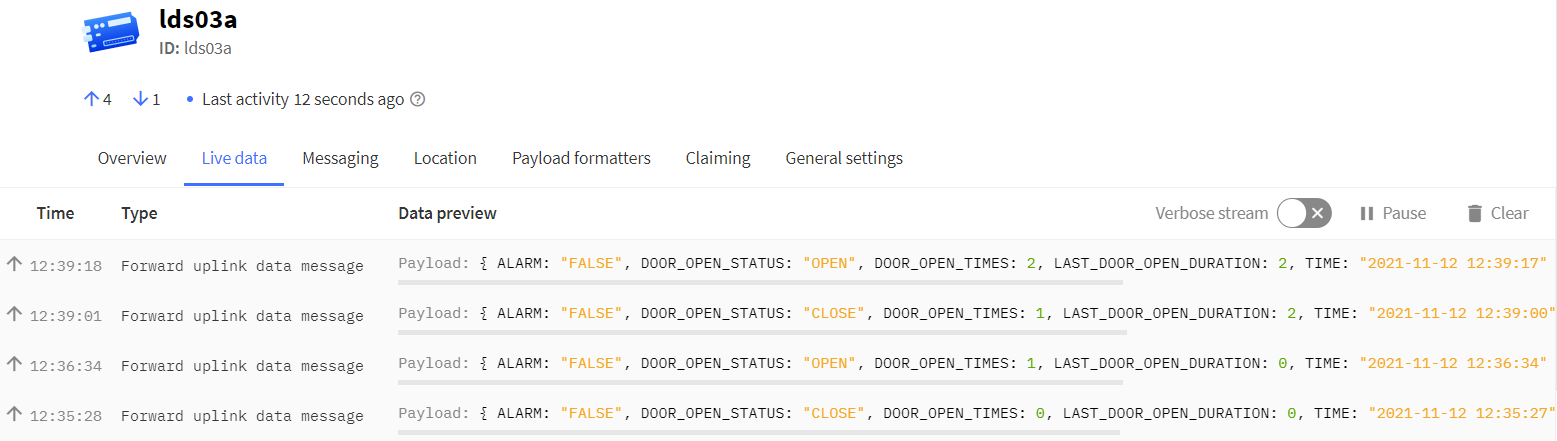Click uplink arrow icon of 12:35:28 event

14,413
